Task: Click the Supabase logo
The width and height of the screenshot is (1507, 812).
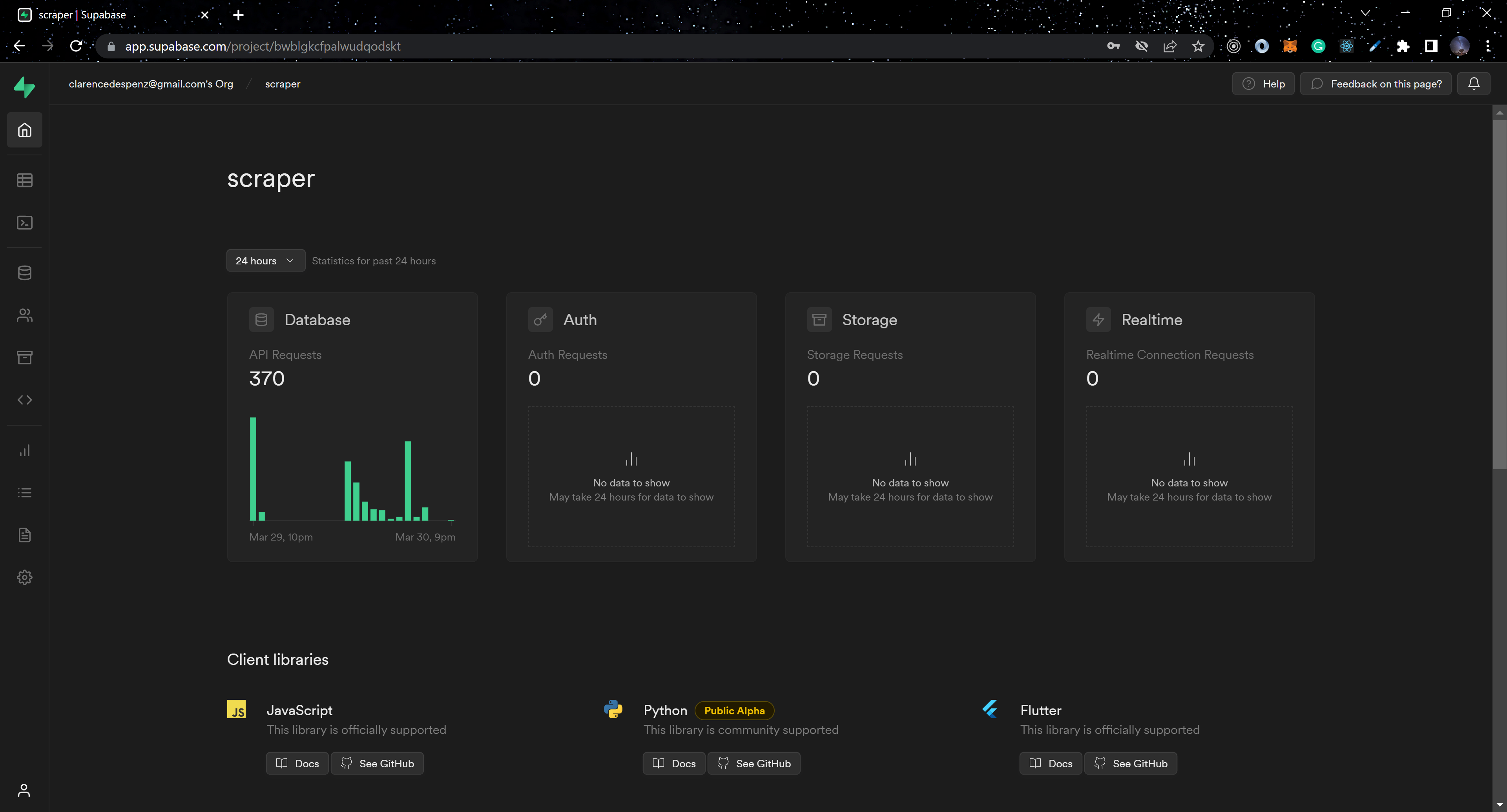Action: click(x=25, y=87)
